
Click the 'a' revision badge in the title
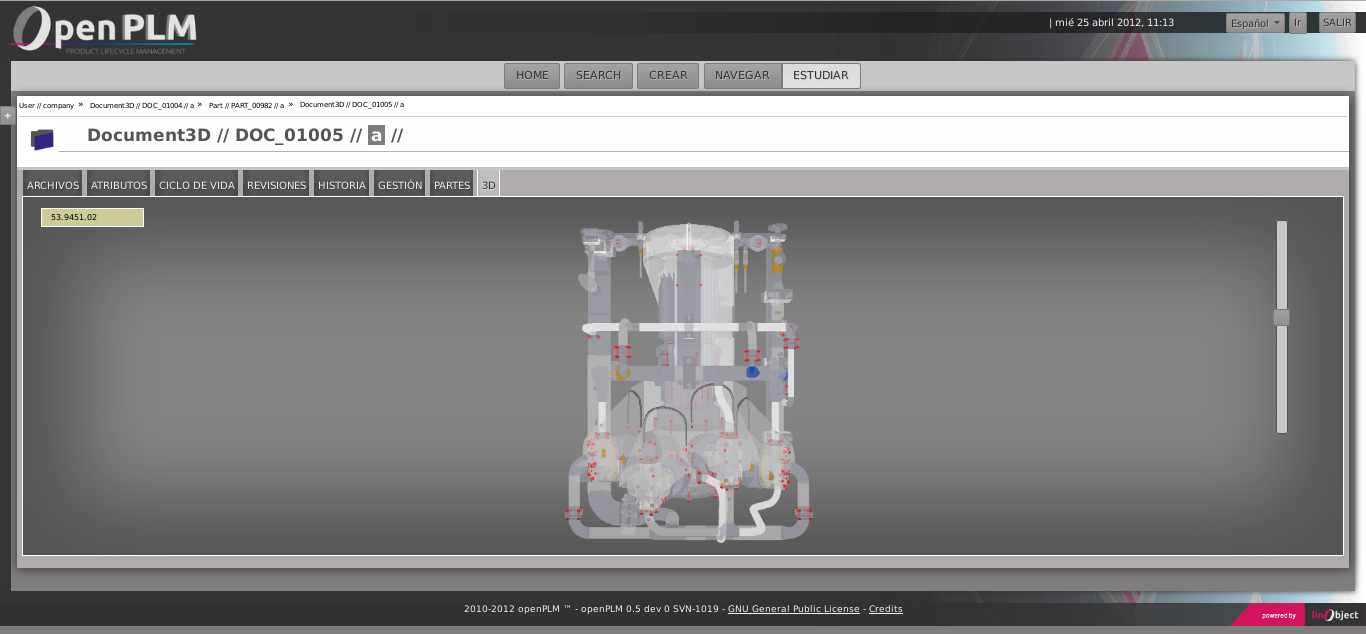coord(375,135)
